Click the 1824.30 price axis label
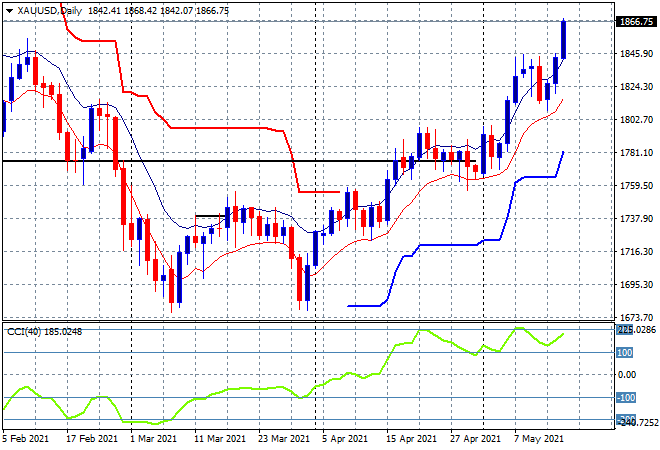Screen dimensions: 660x450 click(636, 87)
